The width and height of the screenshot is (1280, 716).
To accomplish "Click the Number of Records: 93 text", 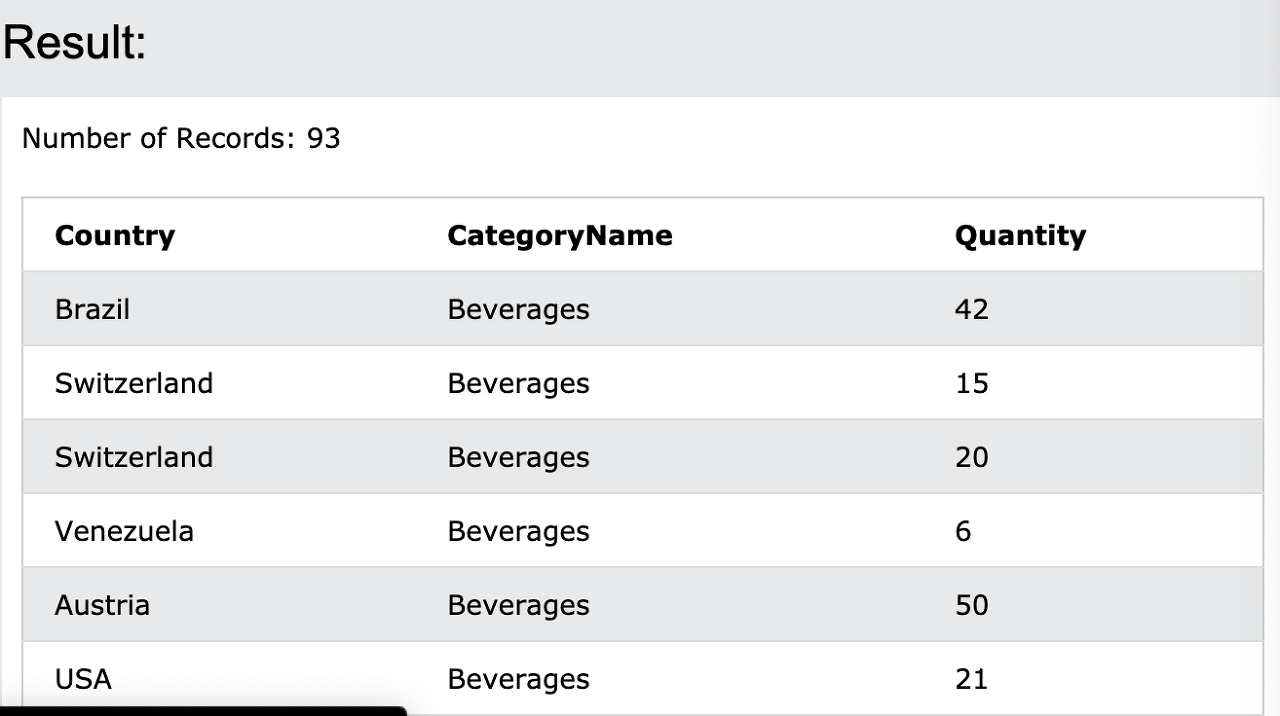I will pyautogui.click(x=181, y=138).
